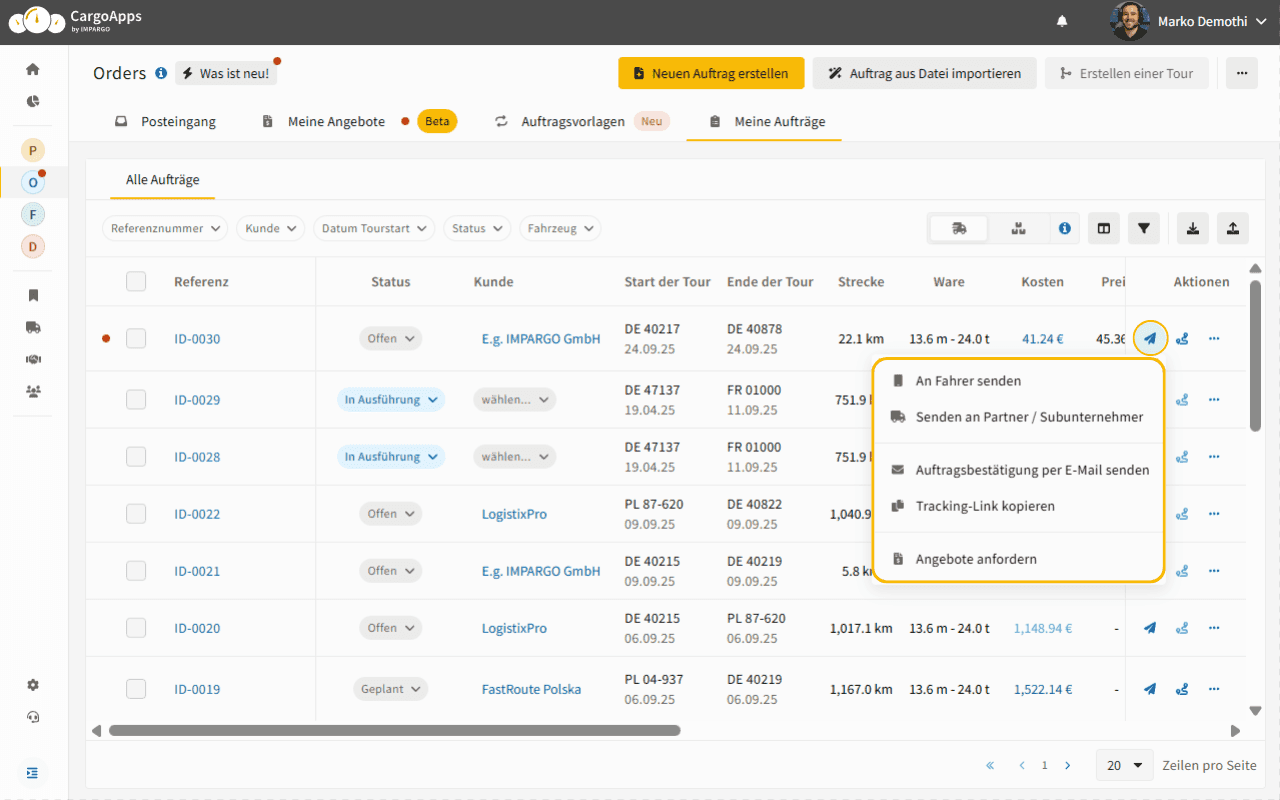This screenshot has width=1280, height=800.
Task: Toggle the select-all header checkbox
Action: click(136, 282)
